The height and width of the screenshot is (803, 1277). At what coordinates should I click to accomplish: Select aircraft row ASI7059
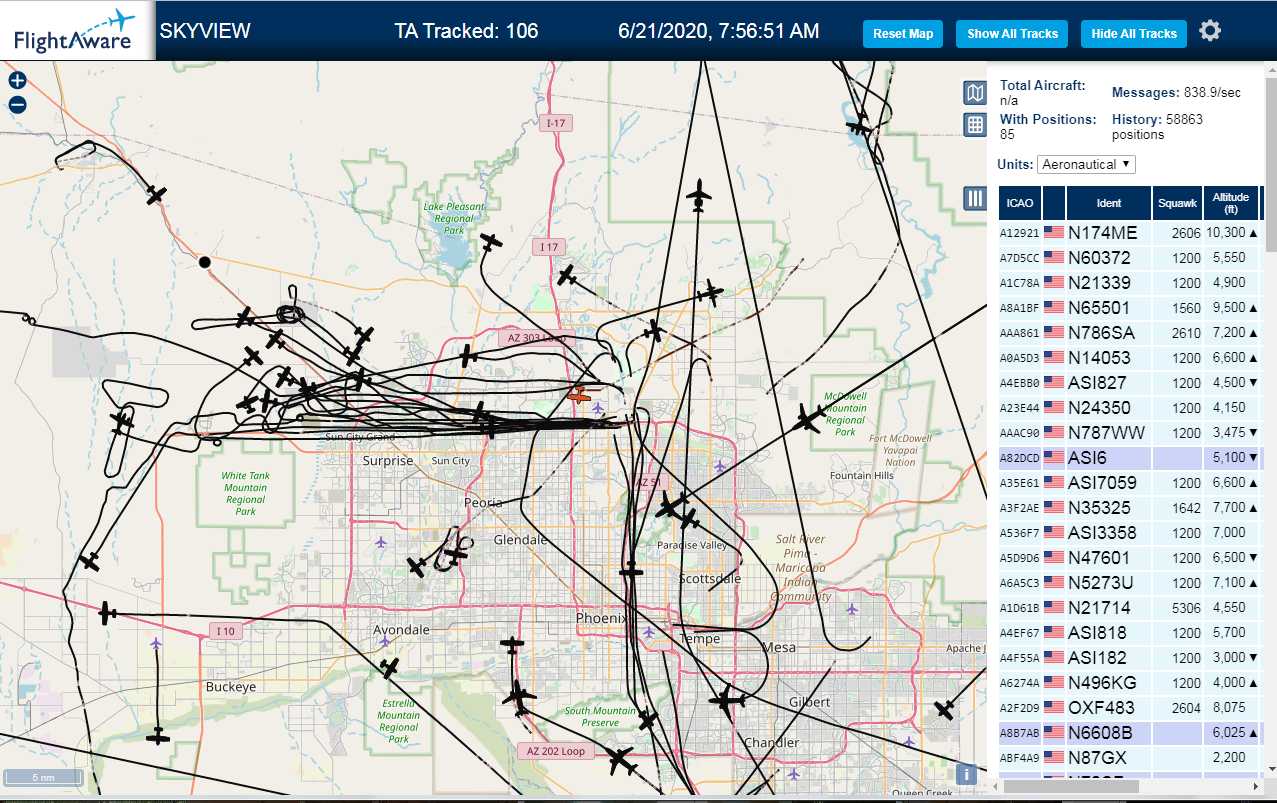[1129, 482]
